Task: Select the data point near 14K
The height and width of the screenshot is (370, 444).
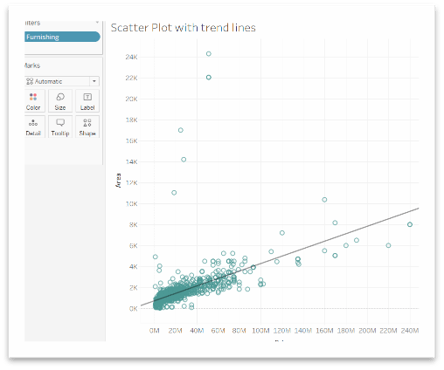Action: click(x=184, y=160)
